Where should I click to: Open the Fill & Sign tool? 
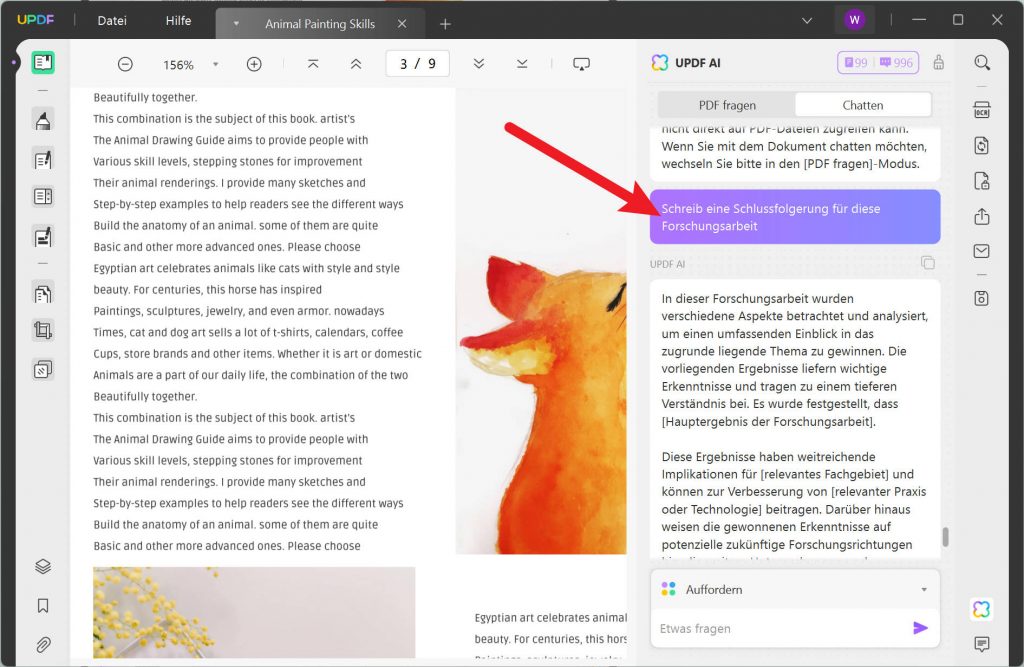[x=43, y=236]
